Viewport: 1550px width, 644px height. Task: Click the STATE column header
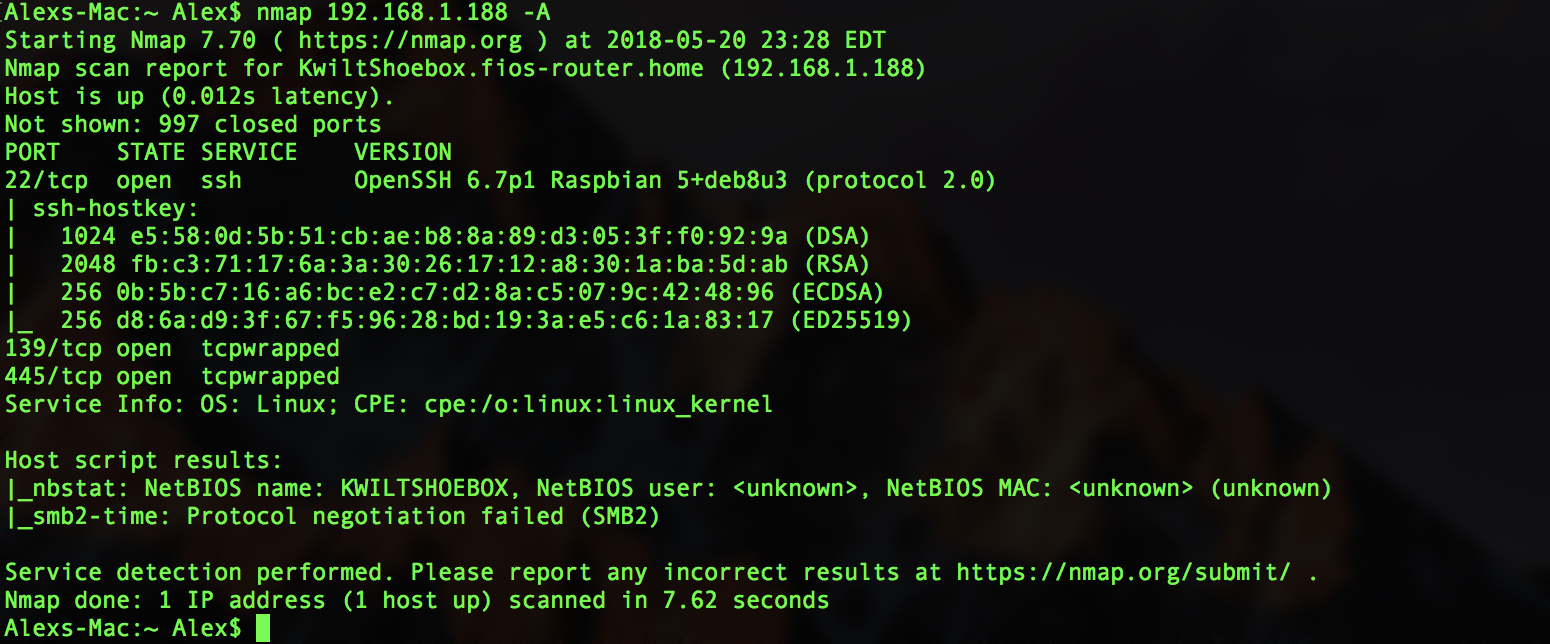(151, 153)
